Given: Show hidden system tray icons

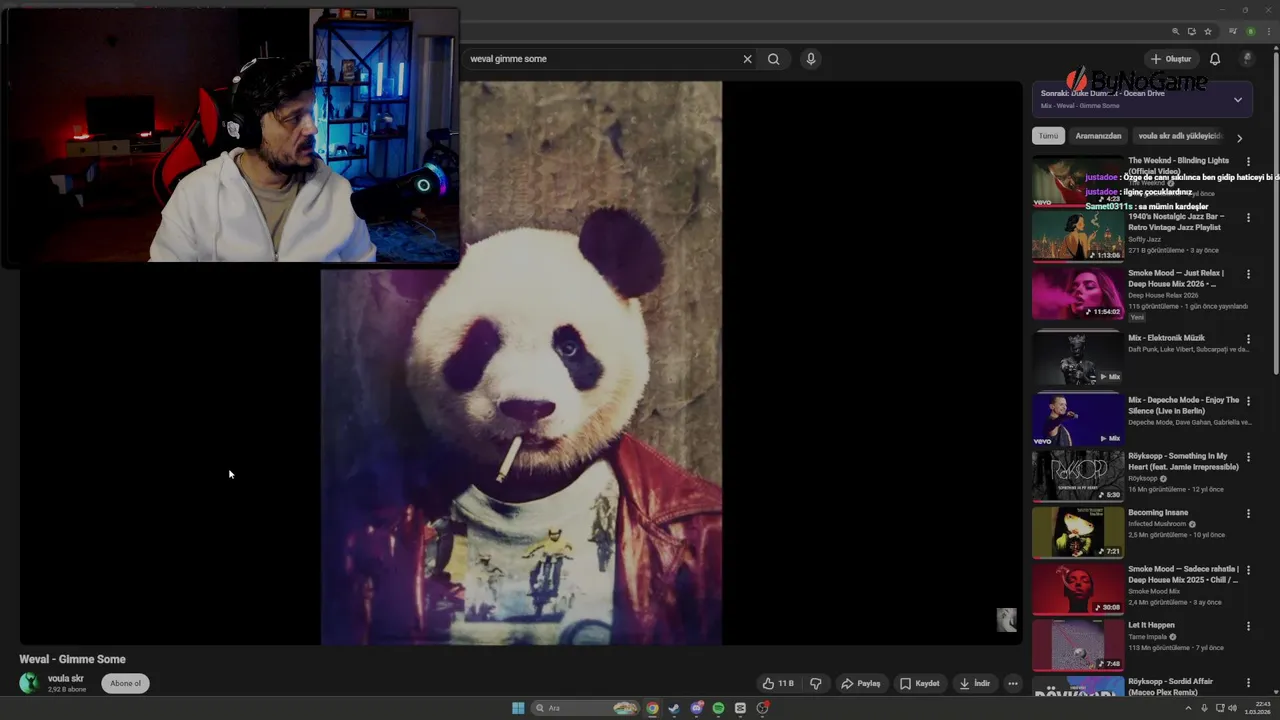Looking at the screenshot, I should pyautogui.click(x=1189, y=709).
